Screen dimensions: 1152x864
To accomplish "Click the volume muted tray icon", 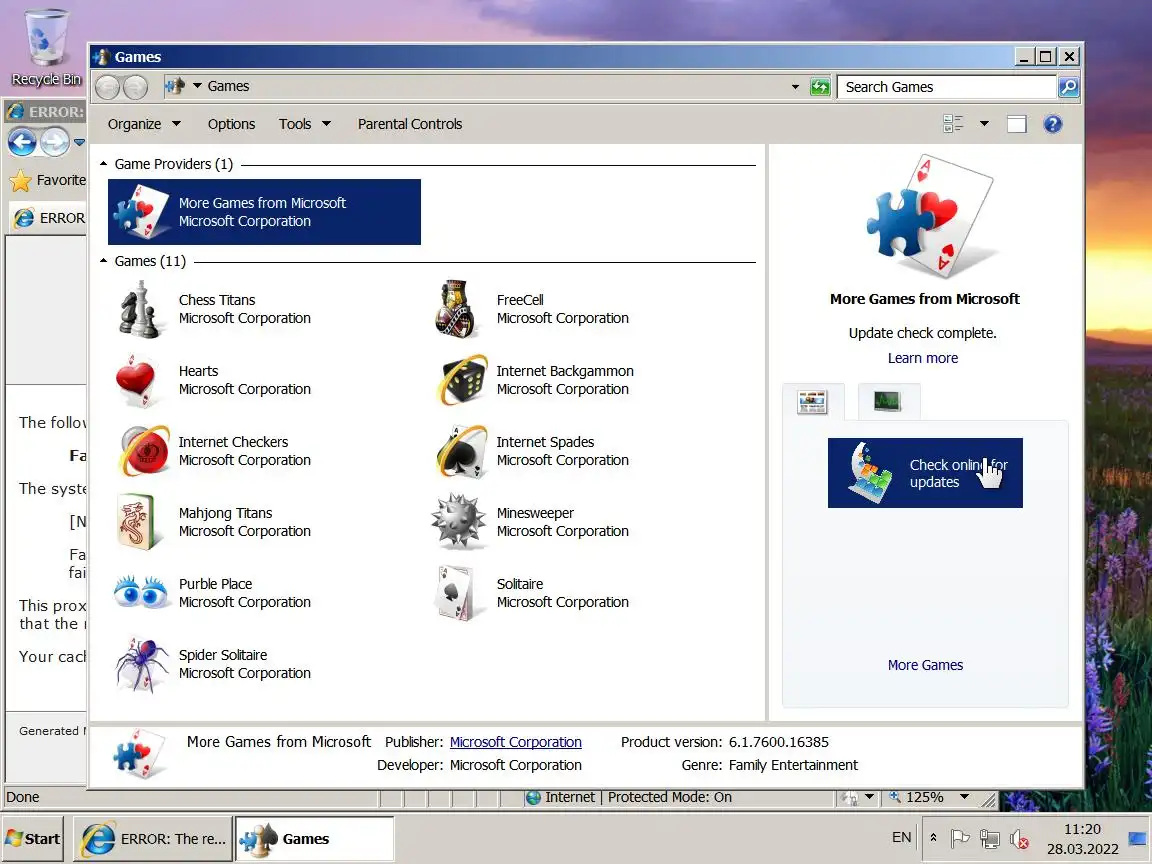I will (1018, 838).
